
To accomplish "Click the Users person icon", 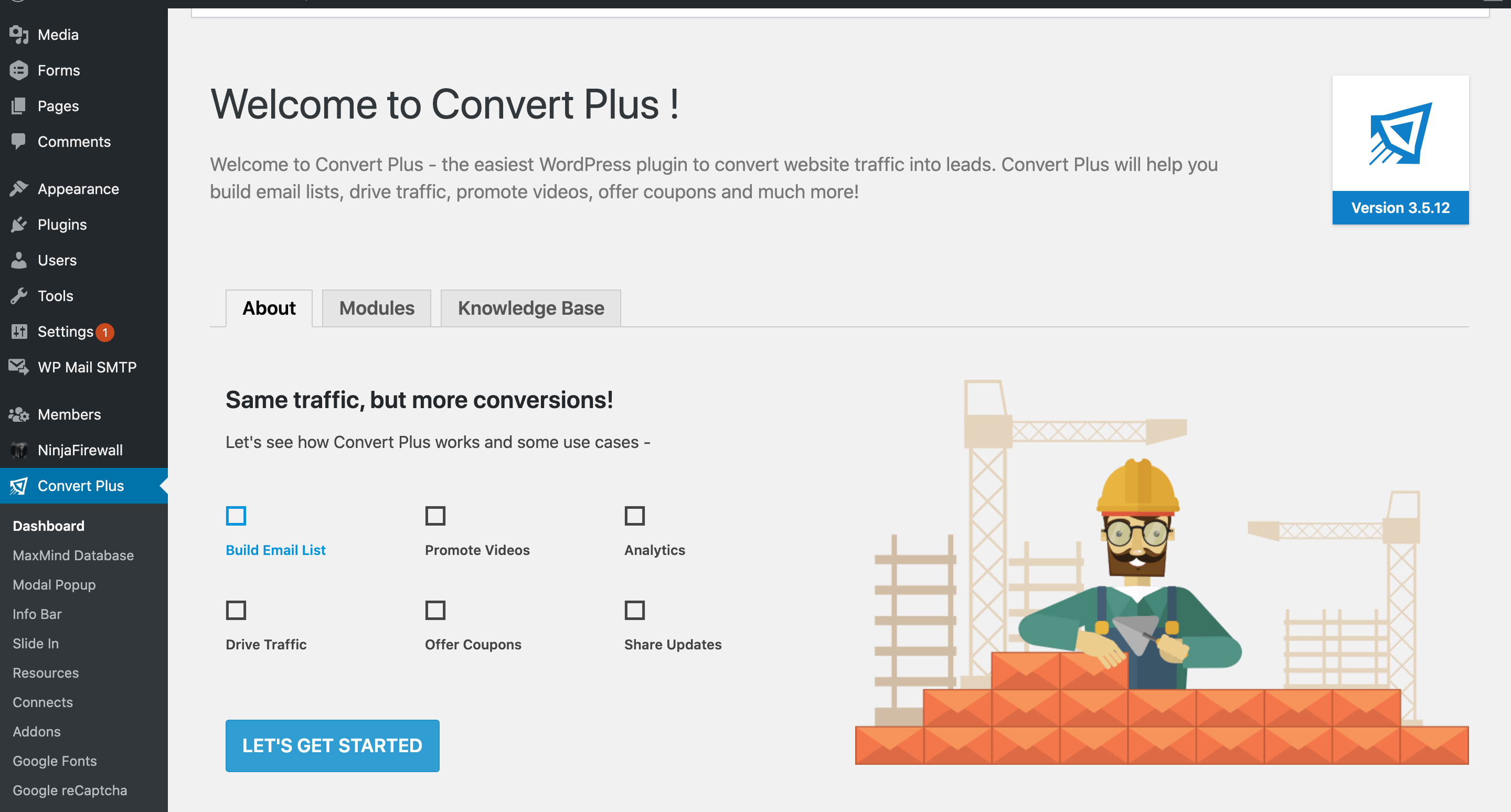I will (x=19, y=260).
